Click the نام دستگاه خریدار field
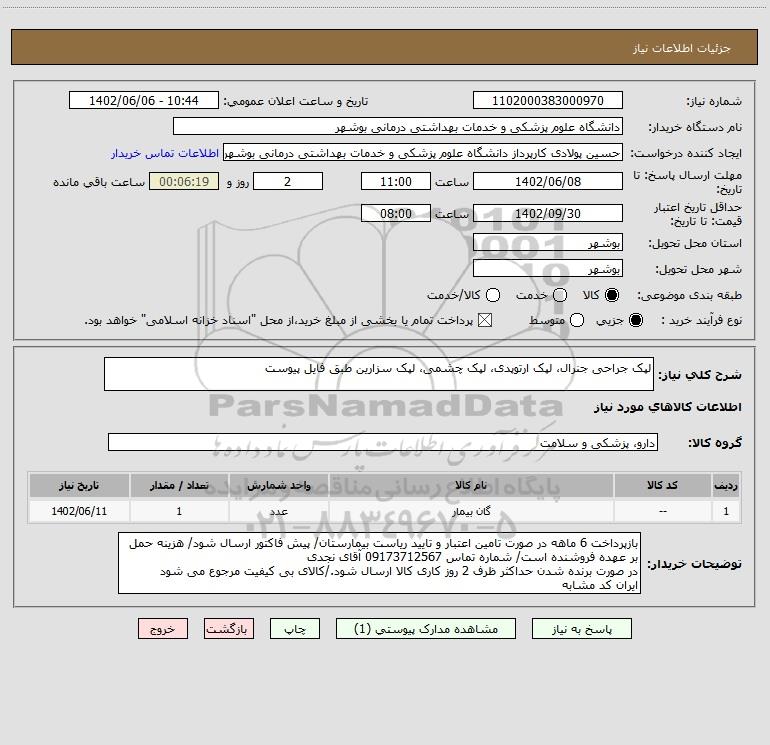Viewport: 770px width, 745px height. (x=398, y=126)
